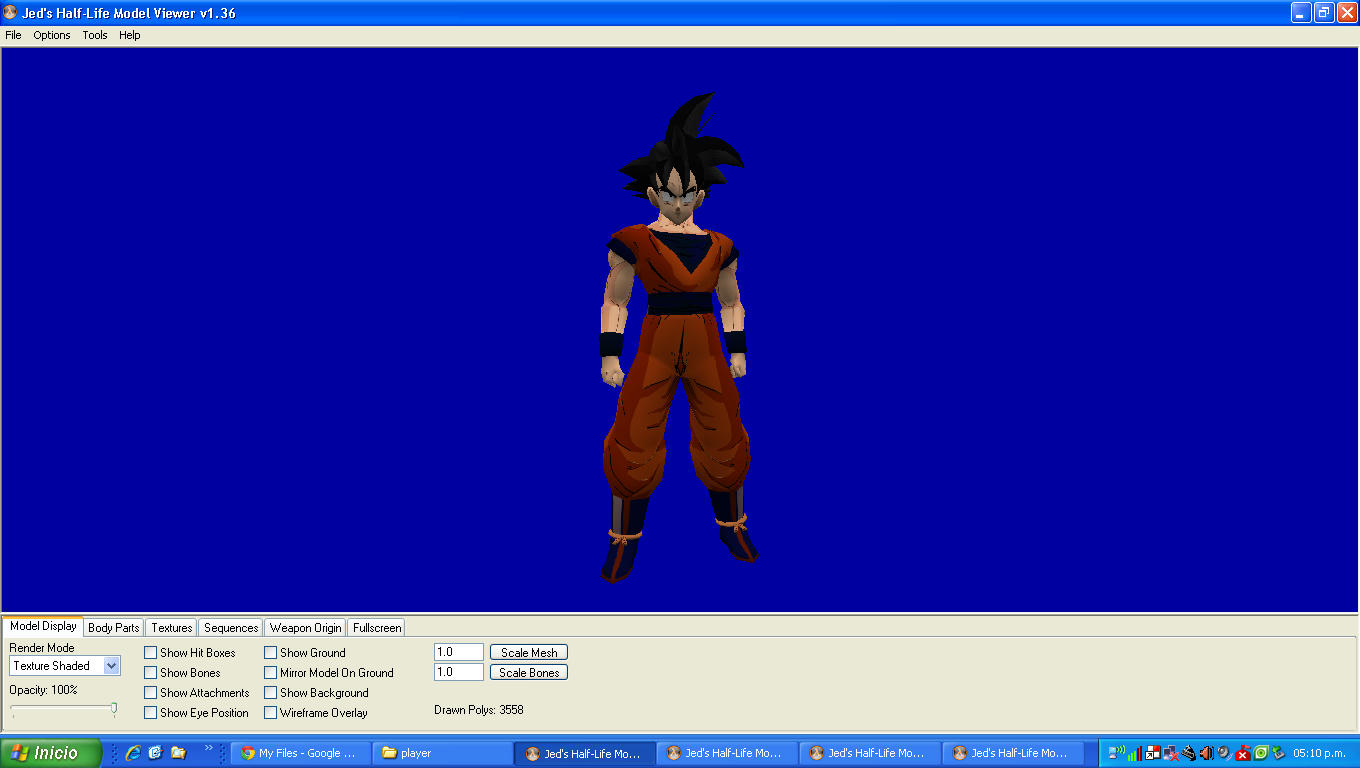Turn on Wireframe Overlay checkbox

271,713
